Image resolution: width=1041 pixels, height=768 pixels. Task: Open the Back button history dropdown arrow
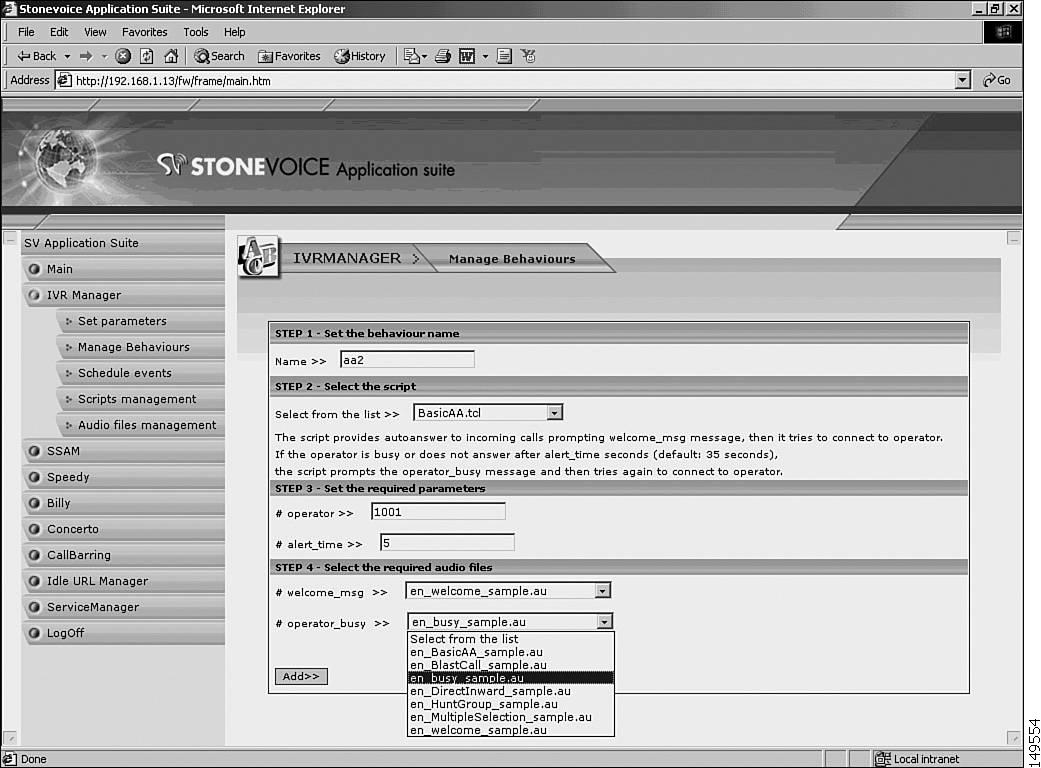point(67,56)
